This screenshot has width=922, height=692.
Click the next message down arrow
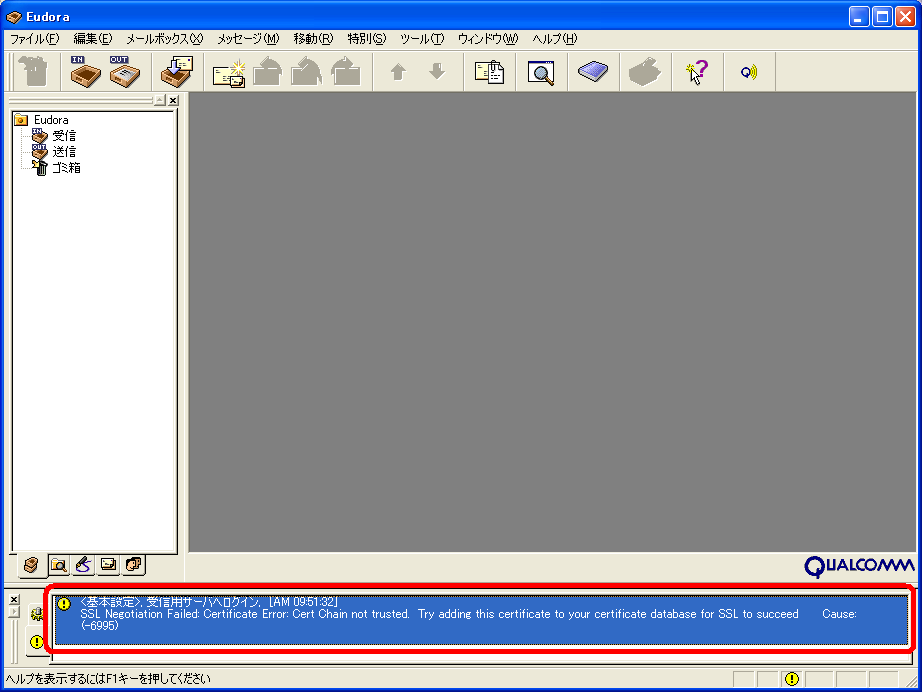[x=437, y=72]
